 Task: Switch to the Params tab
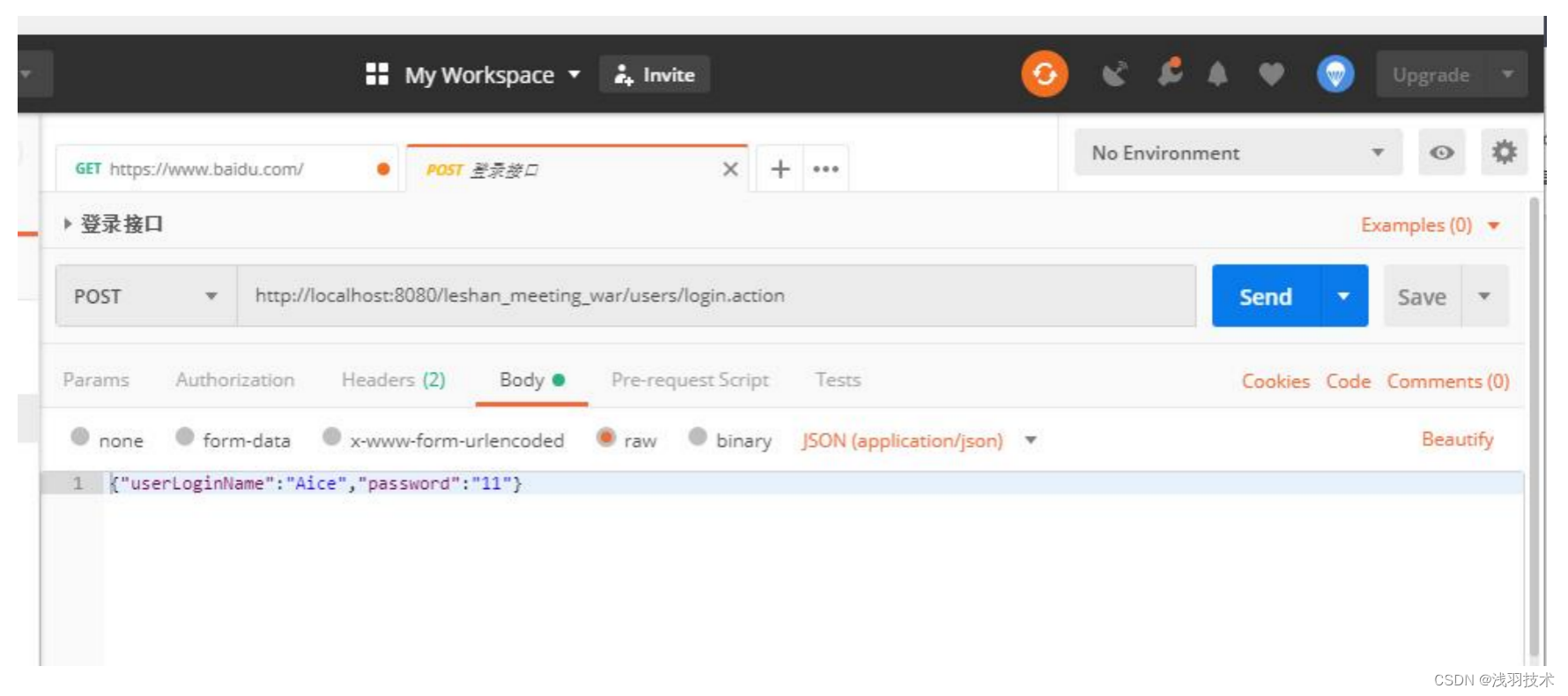click(x=96, y=380)
